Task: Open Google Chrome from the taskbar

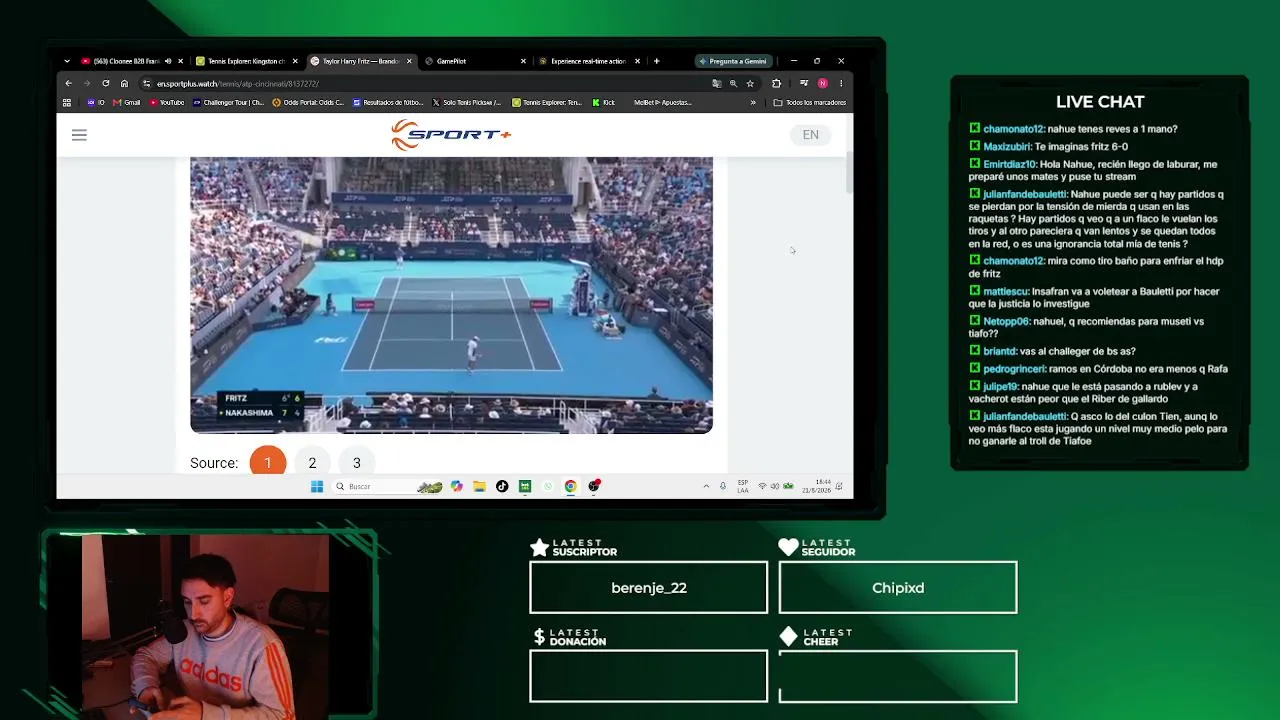Action: pos(570,486)
